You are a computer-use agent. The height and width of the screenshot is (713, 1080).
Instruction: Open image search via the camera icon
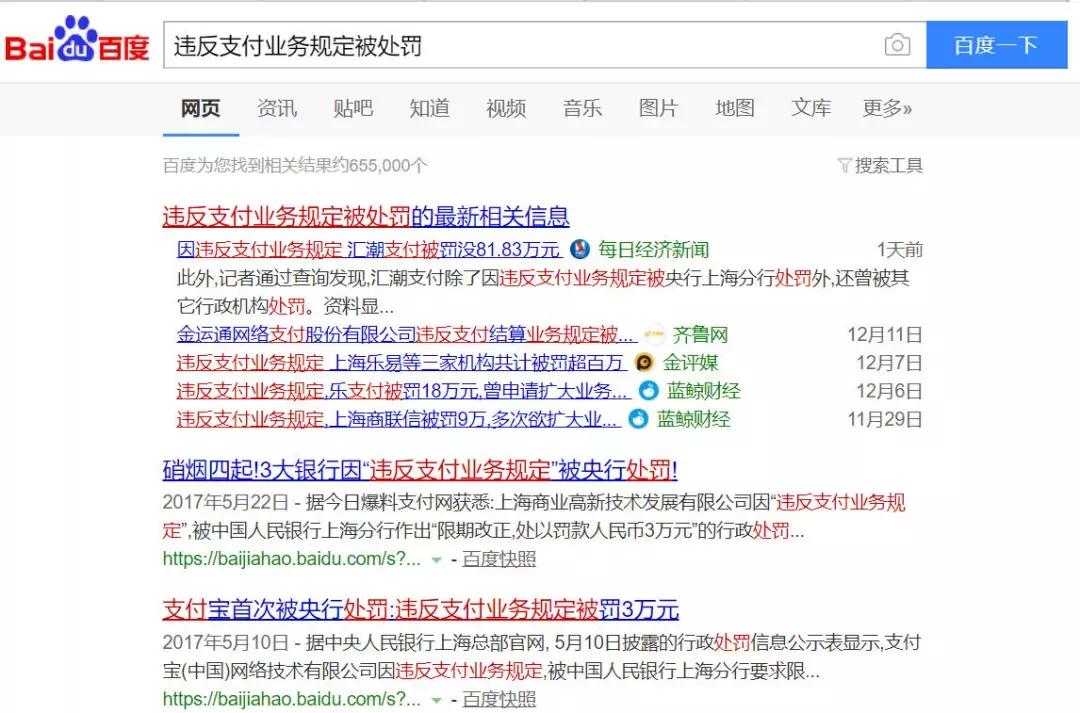tap(899, 43)
